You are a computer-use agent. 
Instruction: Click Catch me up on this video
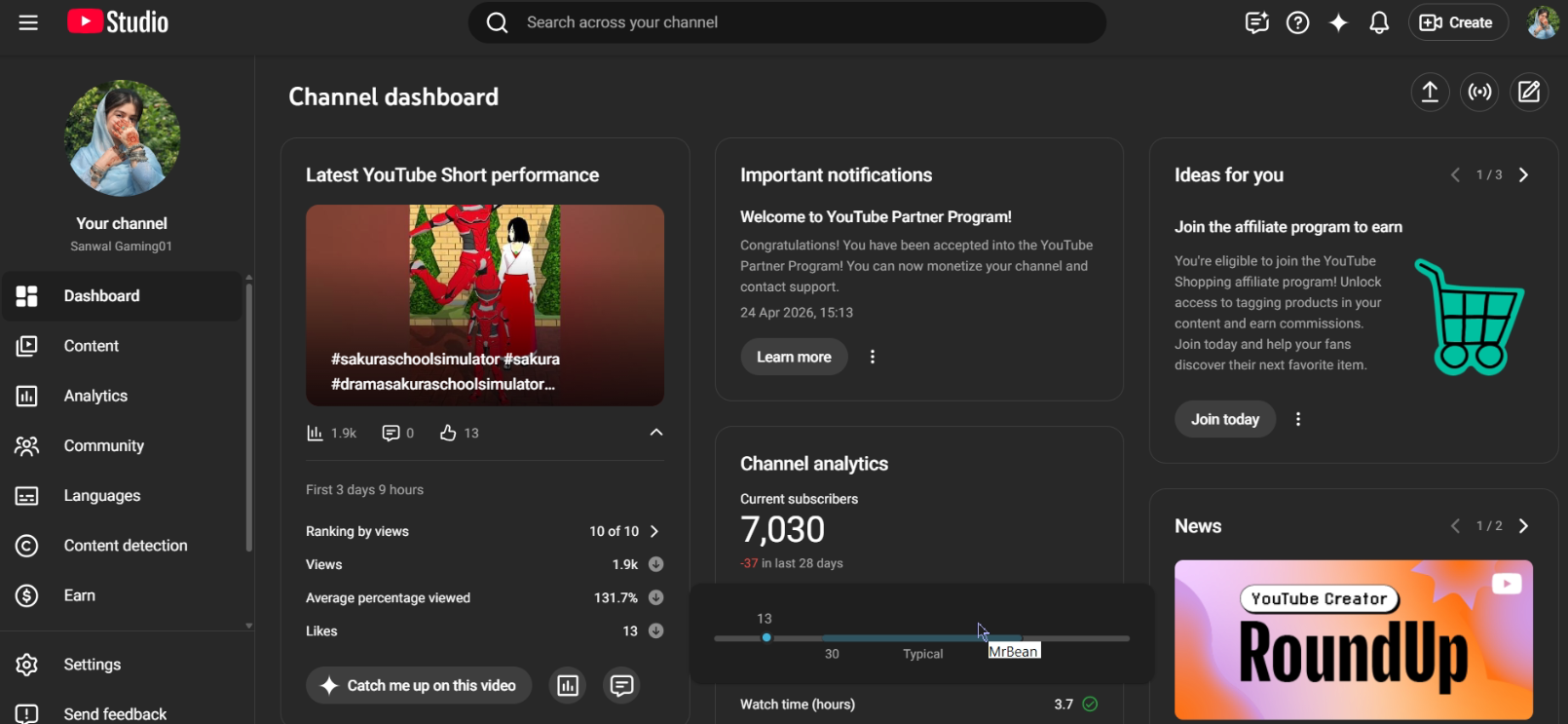click(x=419, y=685)
